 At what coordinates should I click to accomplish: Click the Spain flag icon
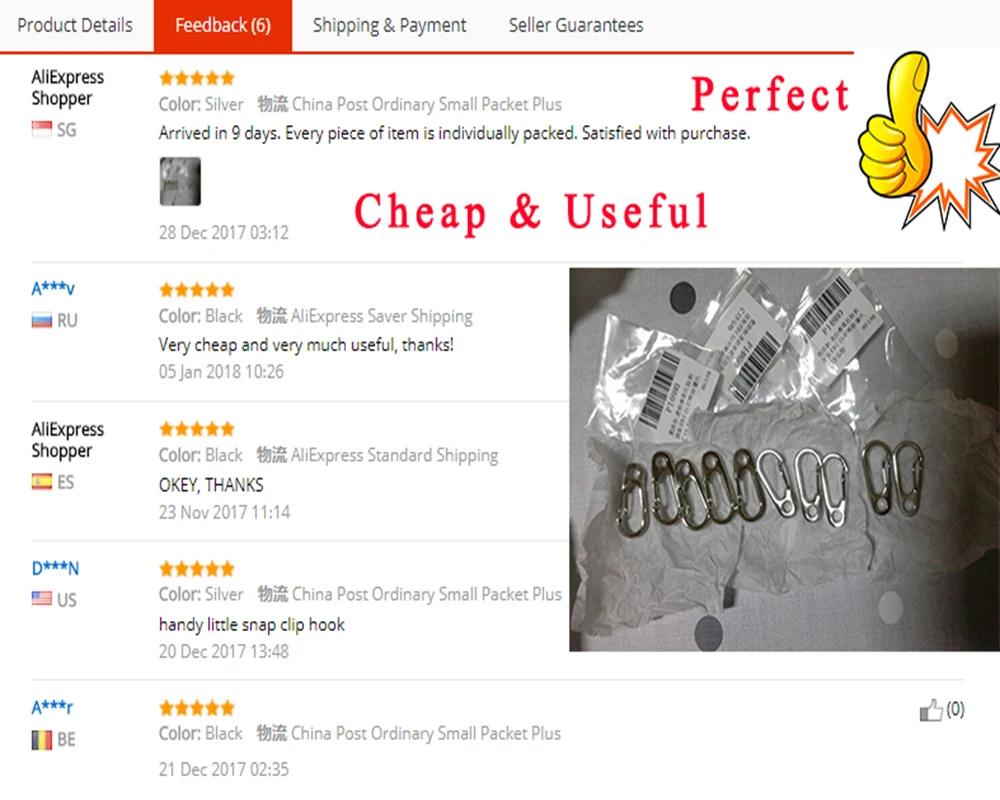coord(41,481)
